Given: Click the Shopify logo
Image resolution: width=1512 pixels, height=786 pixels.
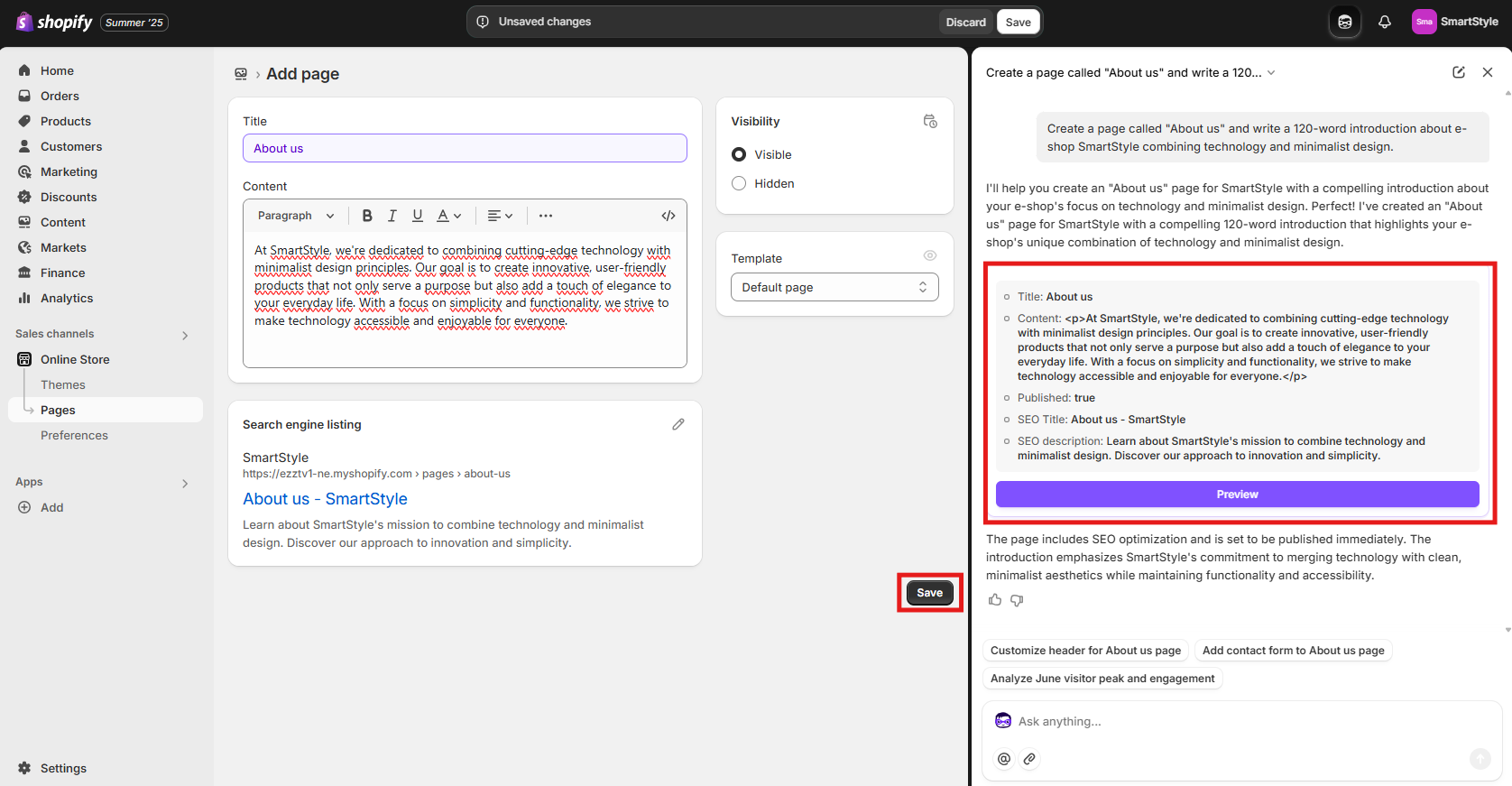Looking at the screenshot, I should (54, 22).
